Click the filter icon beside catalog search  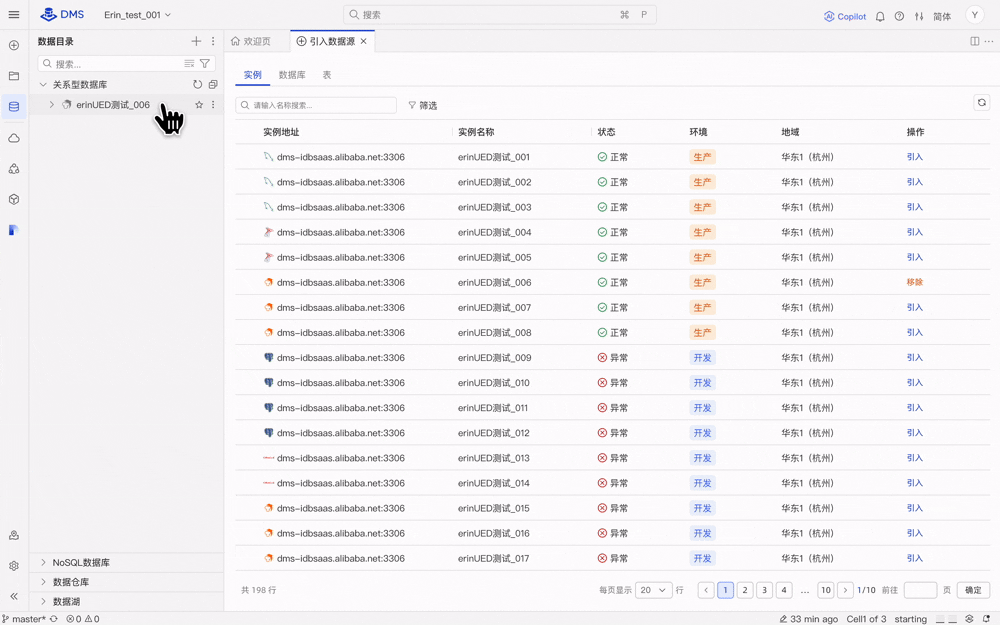205,64
